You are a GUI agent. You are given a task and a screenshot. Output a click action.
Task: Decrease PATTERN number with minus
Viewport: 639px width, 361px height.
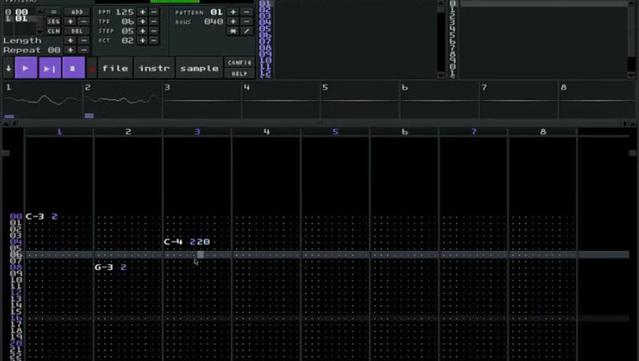coord(247,12)
